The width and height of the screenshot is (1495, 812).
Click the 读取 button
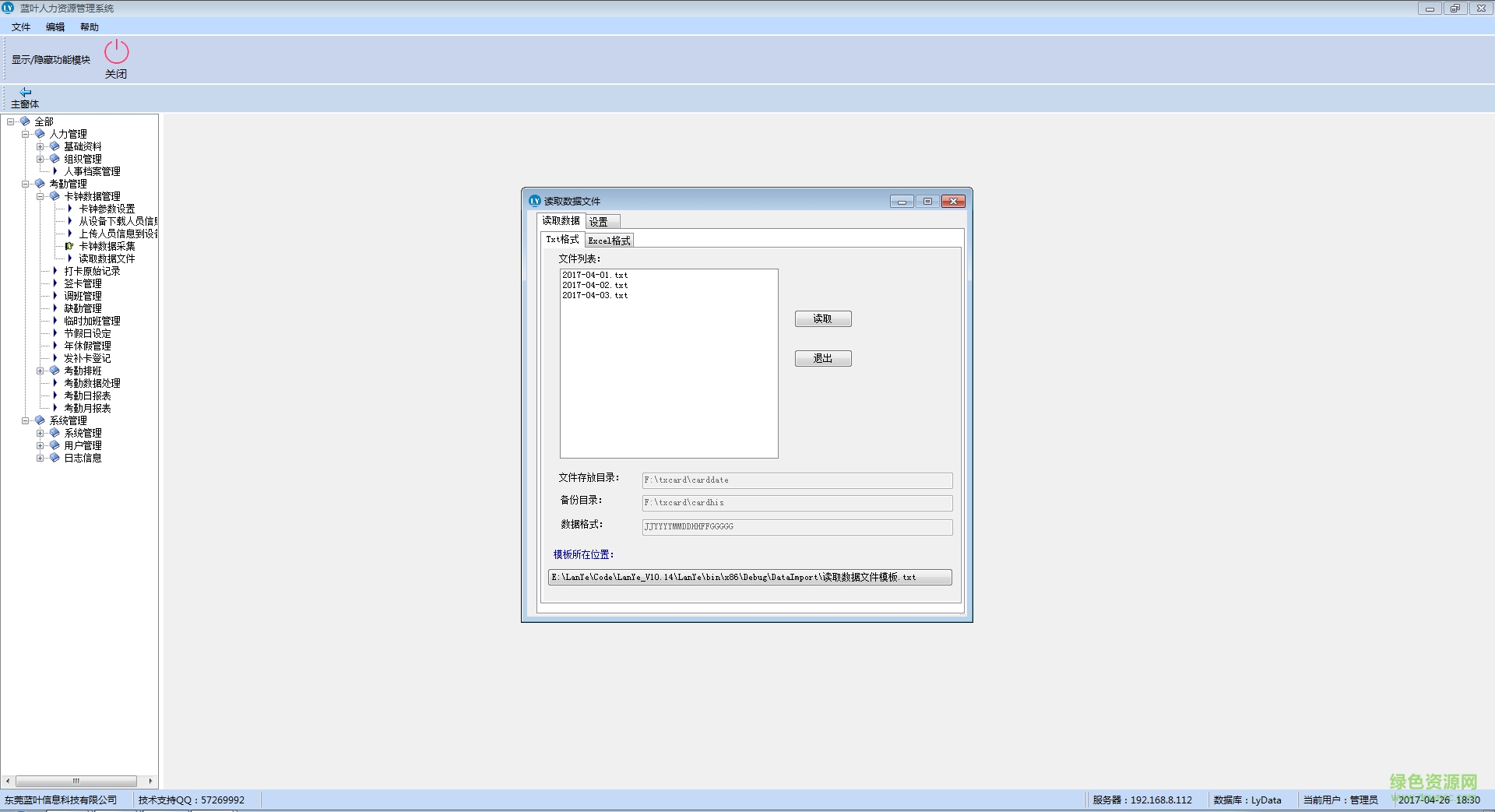coord(822,319)
